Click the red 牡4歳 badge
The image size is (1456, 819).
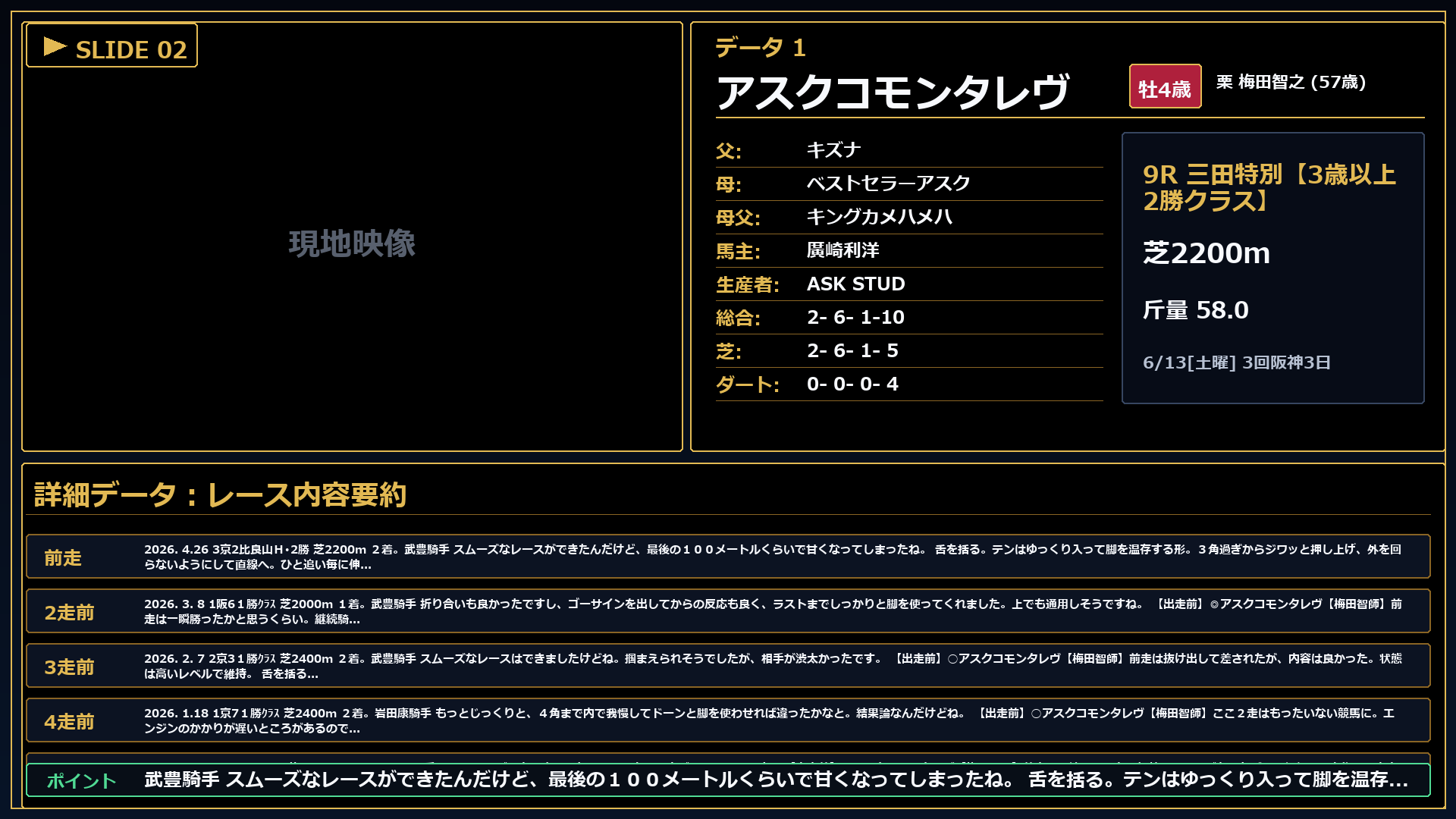click(1165, 86)
